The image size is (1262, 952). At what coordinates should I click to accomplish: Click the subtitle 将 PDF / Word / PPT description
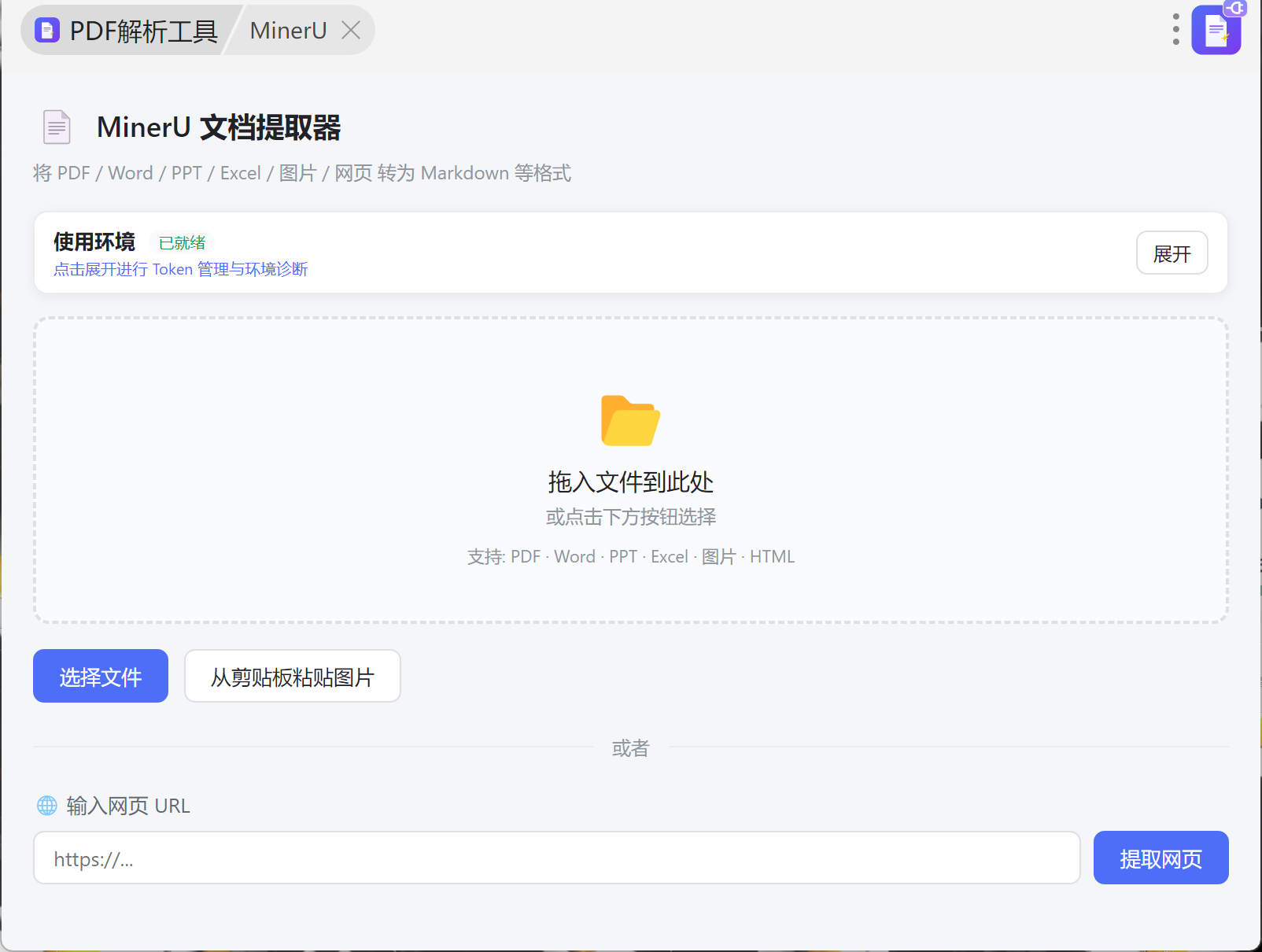[x=302, y=173]
